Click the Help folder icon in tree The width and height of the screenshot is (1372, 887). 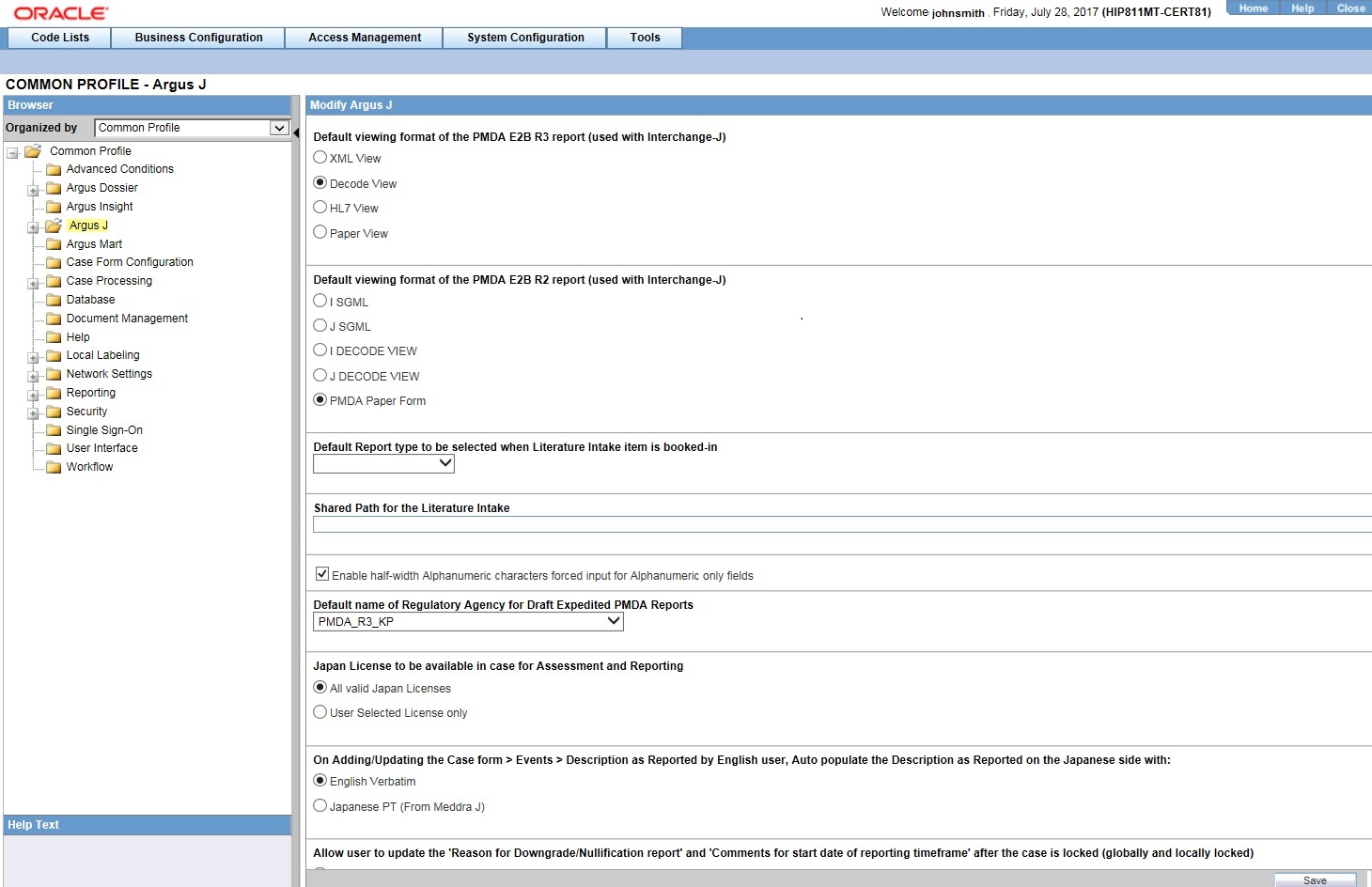click(55, 337)
